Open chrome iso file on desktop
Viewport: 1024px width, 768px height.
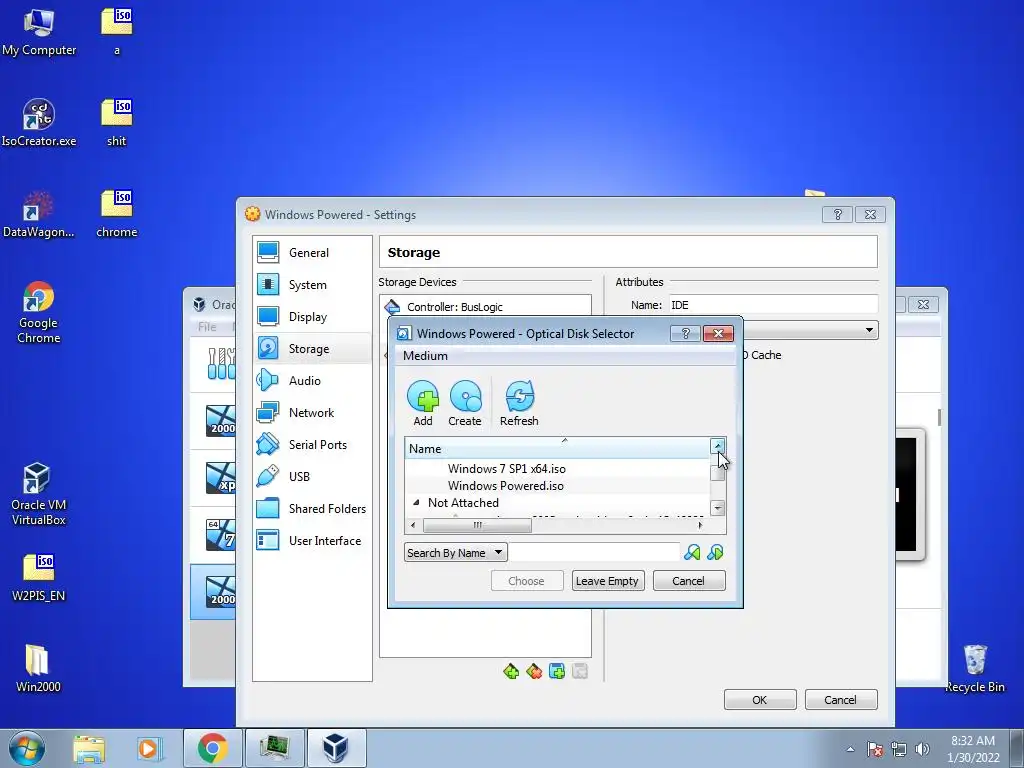coord(116,214)
